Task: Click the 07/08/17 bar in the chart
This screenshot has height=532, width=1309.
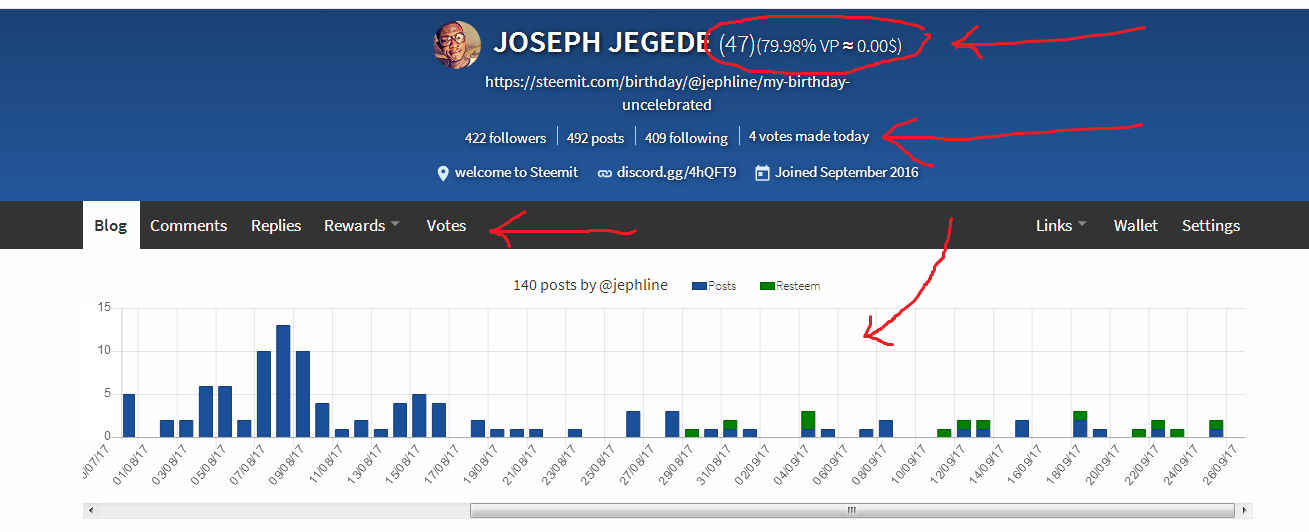Action: pyautogui.click(x=264, y=394)
